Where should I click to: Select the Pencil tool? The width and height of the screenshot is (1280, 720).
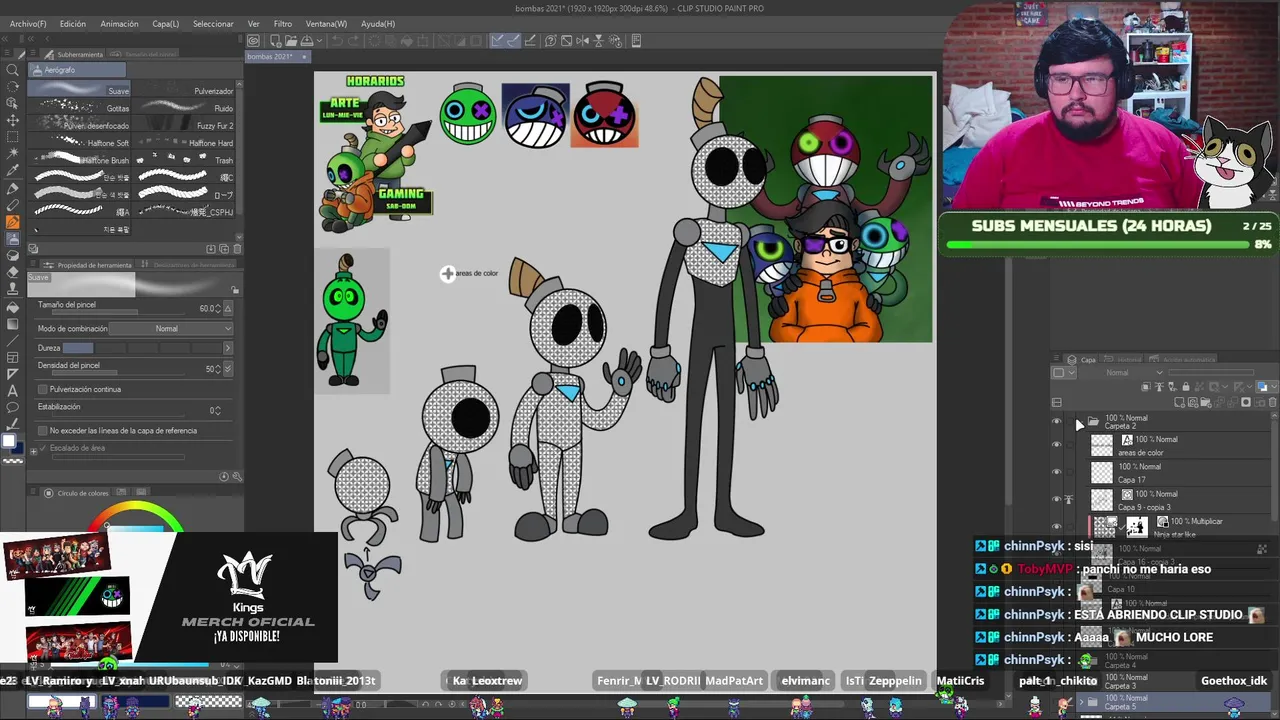click(x=13, y=205)
